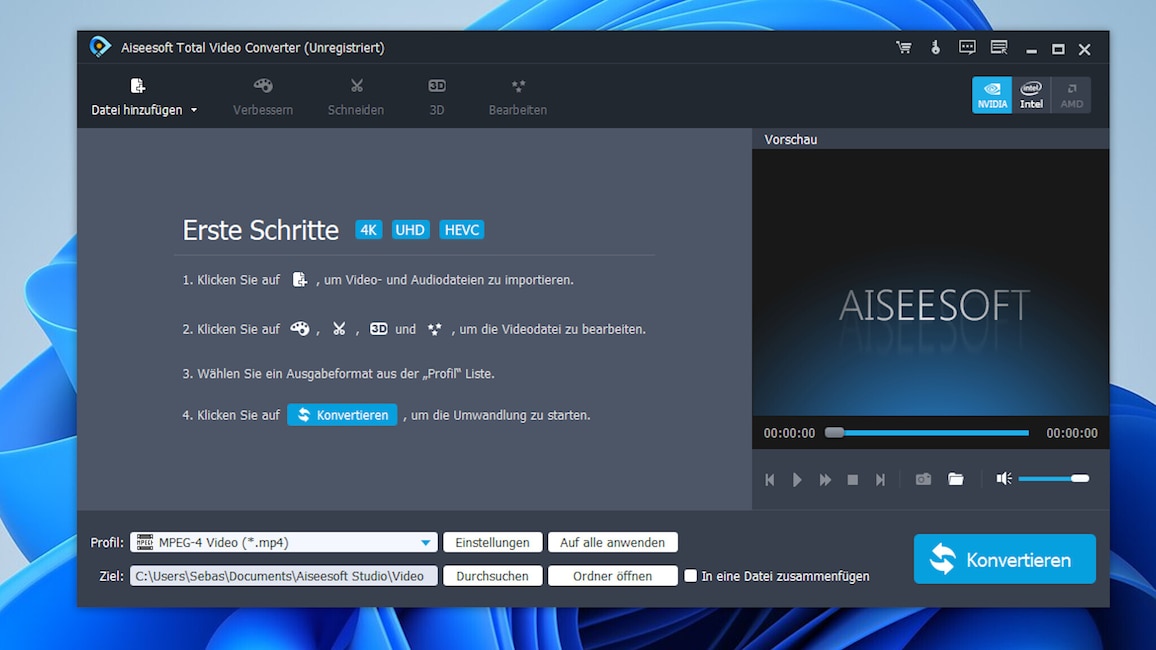This screenshot has width=1156, height=650.
Task: Open the Verbessern enhancement tool
Action: tap(263, 97)
